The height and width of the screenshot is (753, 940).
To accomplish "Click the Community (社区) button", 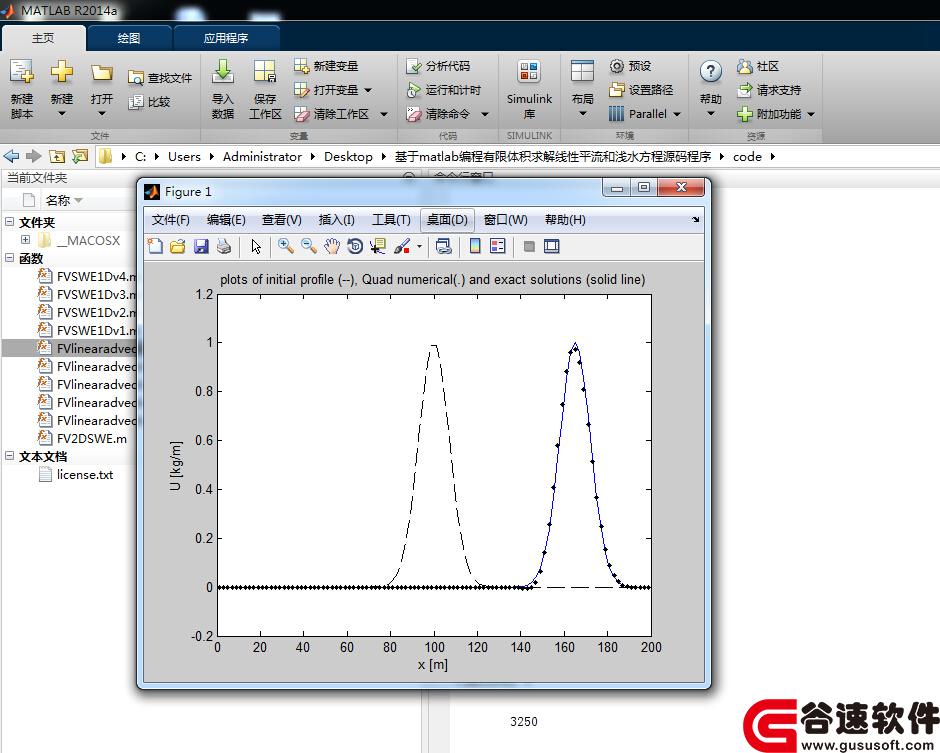I will [758, 66].
